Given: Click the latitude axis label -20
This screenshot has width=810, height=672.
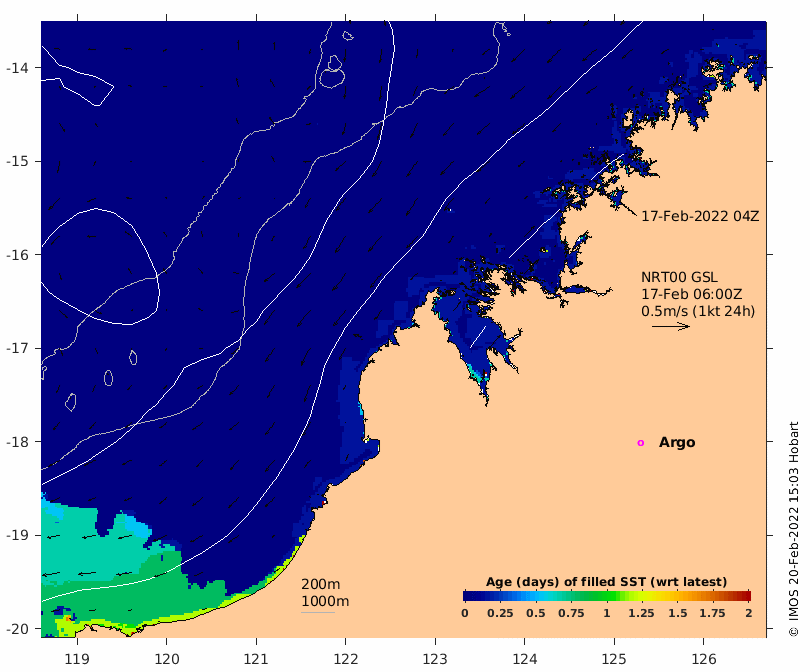Looking at the screenshot, I should point(17,629).
